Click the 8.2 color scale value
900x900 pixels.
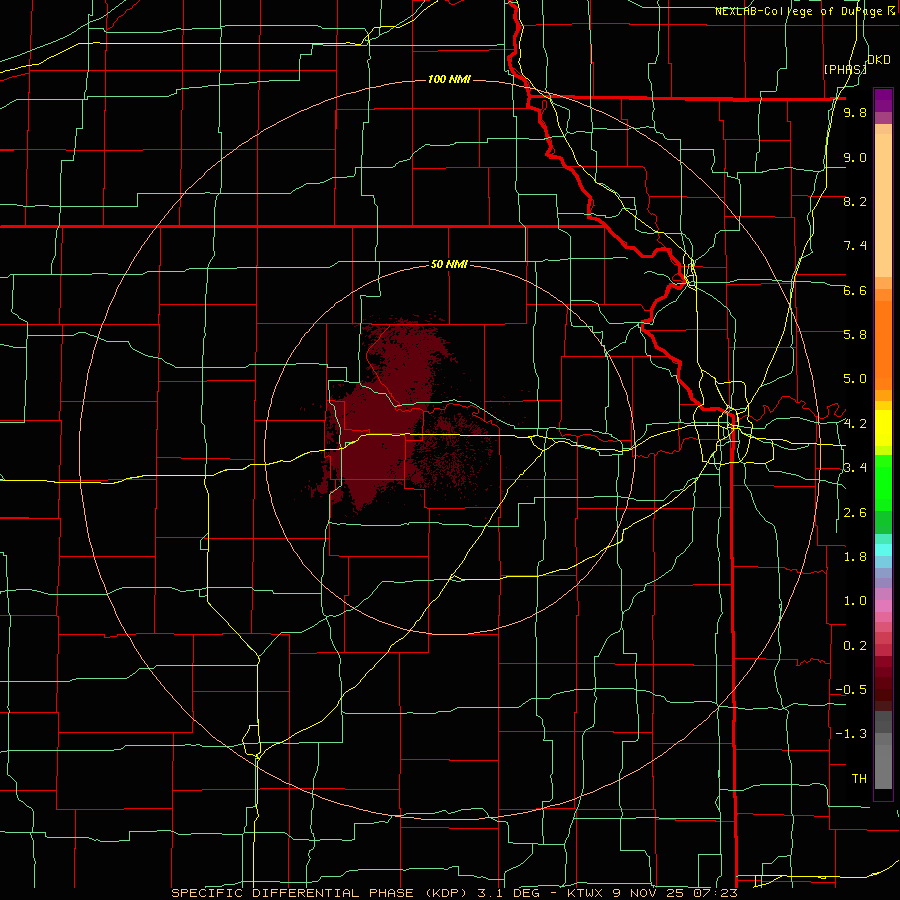click(855, 201)
